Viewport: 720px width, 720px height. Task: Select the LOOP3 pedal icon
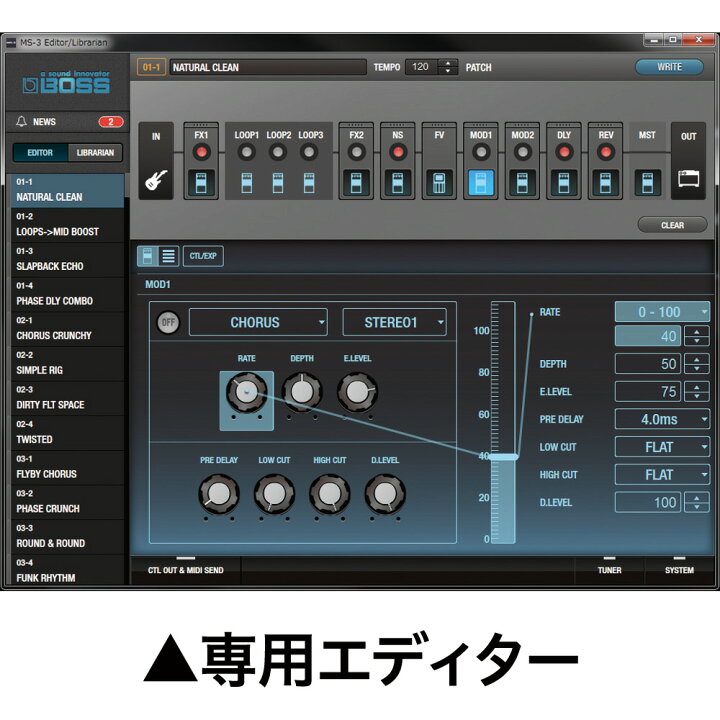pos(309,182)
